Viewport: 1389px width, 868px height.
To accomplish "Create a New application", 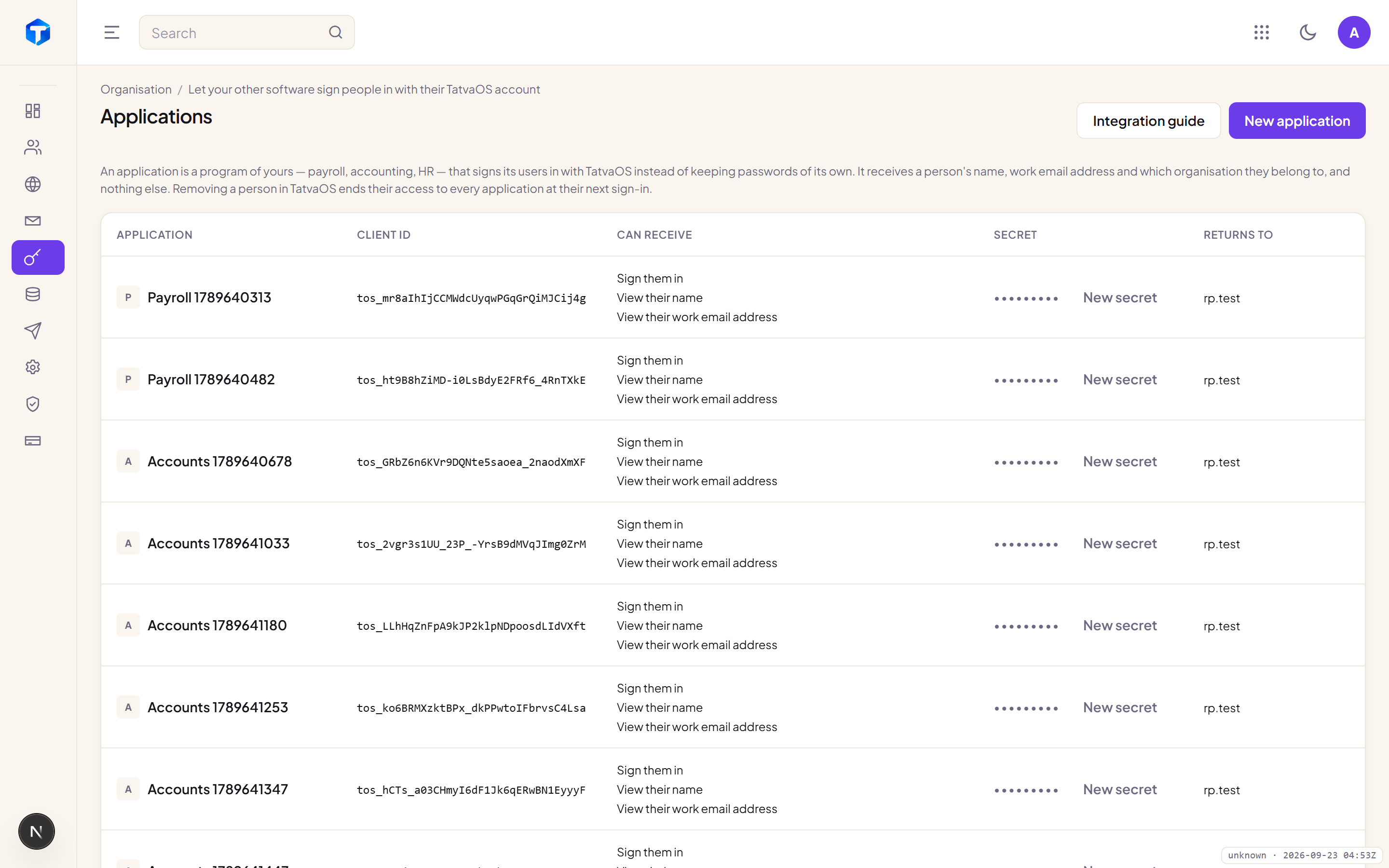I will (1296, 121).
